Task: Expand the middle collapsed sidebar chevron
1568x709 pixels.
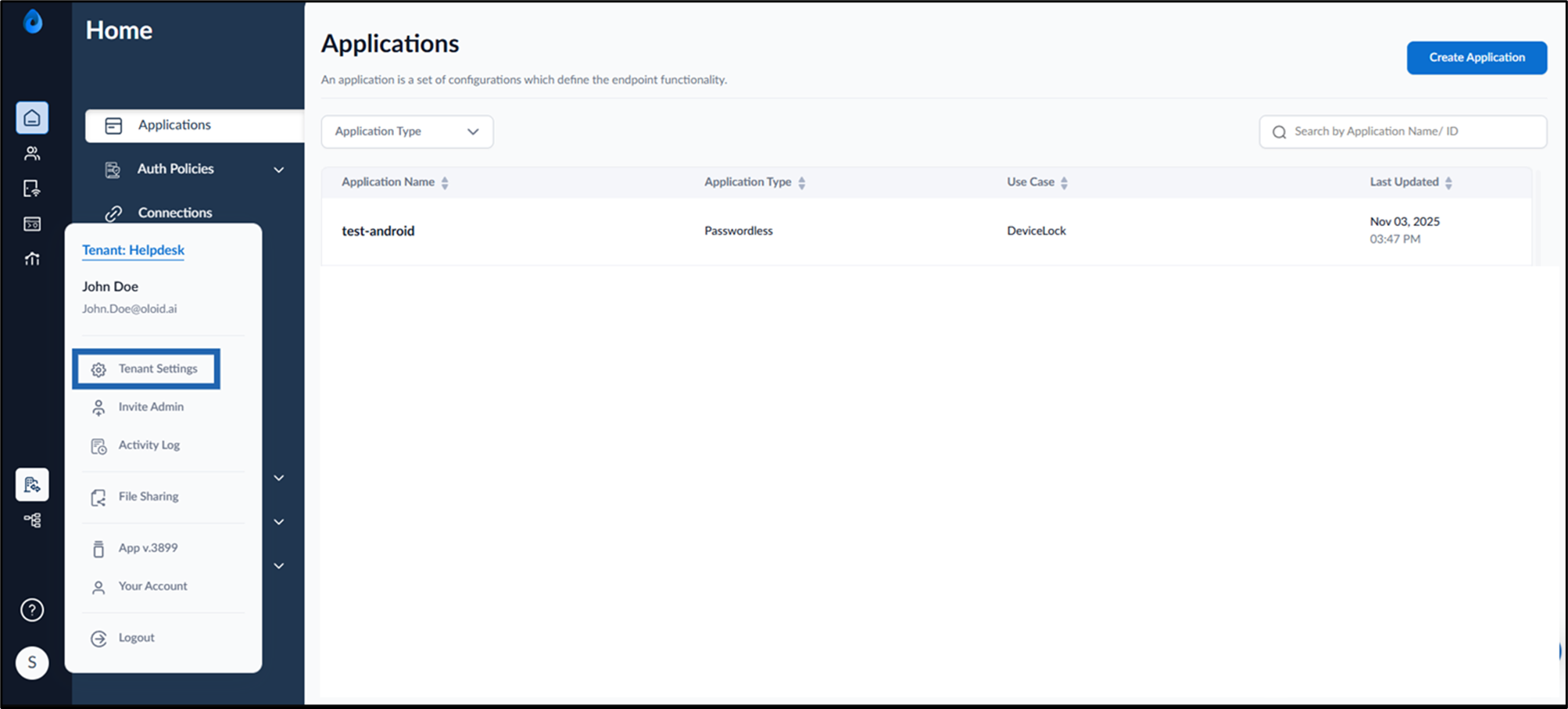Action: pyautogui.click(x=279, y=521)
